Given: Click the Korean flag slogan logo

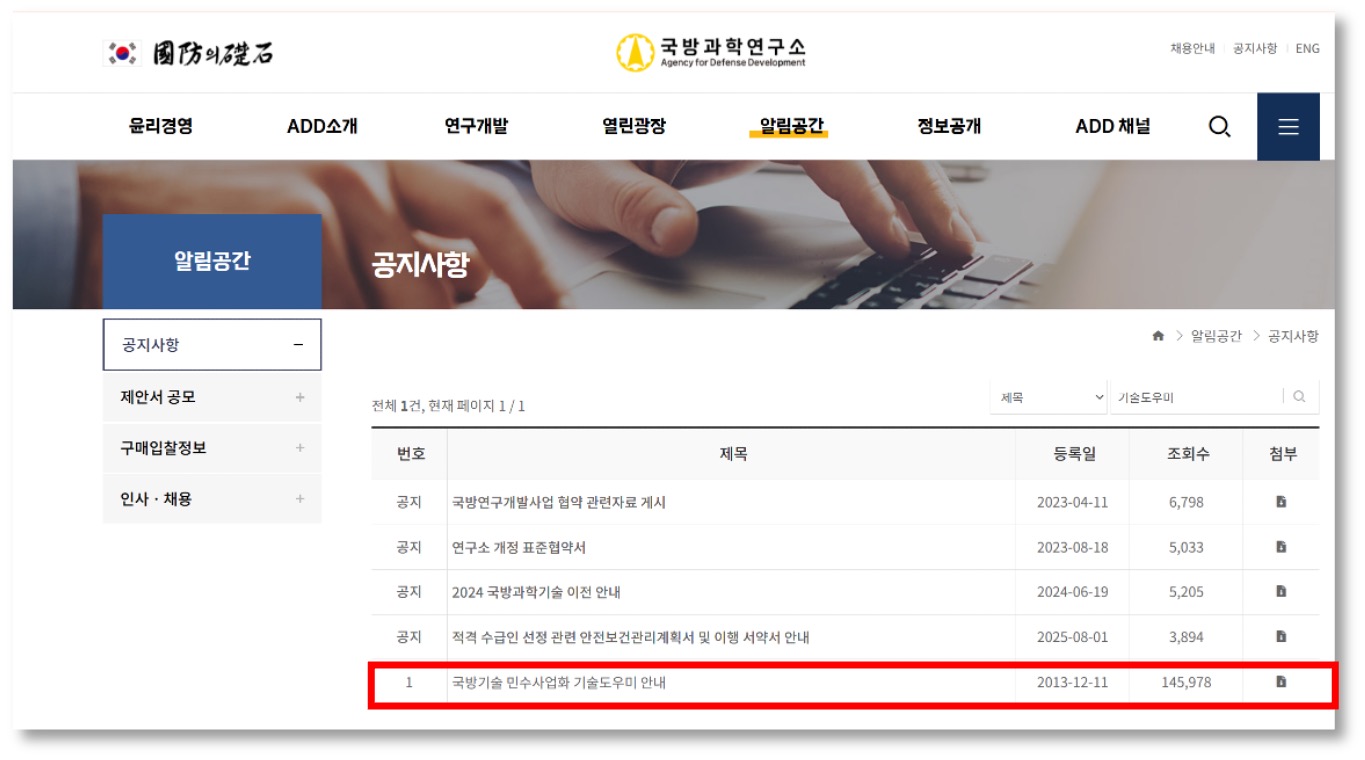Looking at the screenshot, I should click(x=190, y=53).
